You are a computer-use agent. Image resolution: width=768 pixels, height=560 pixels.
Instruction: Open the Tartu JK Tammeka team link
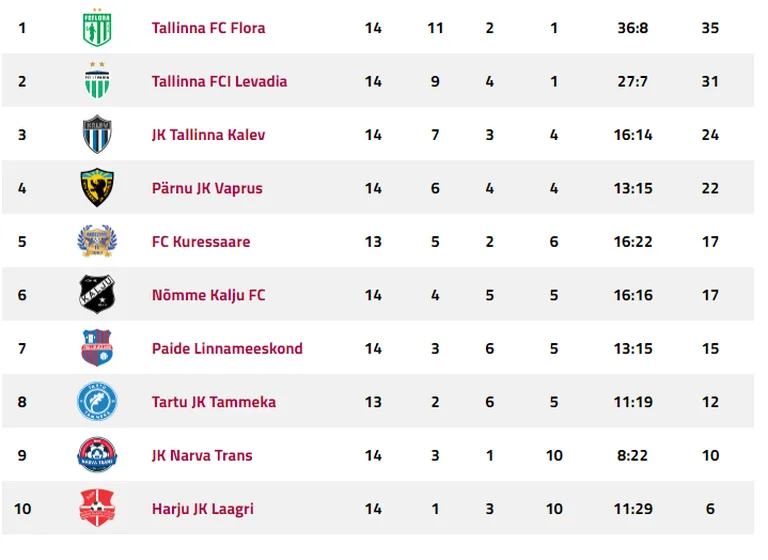tap(214, 402)
